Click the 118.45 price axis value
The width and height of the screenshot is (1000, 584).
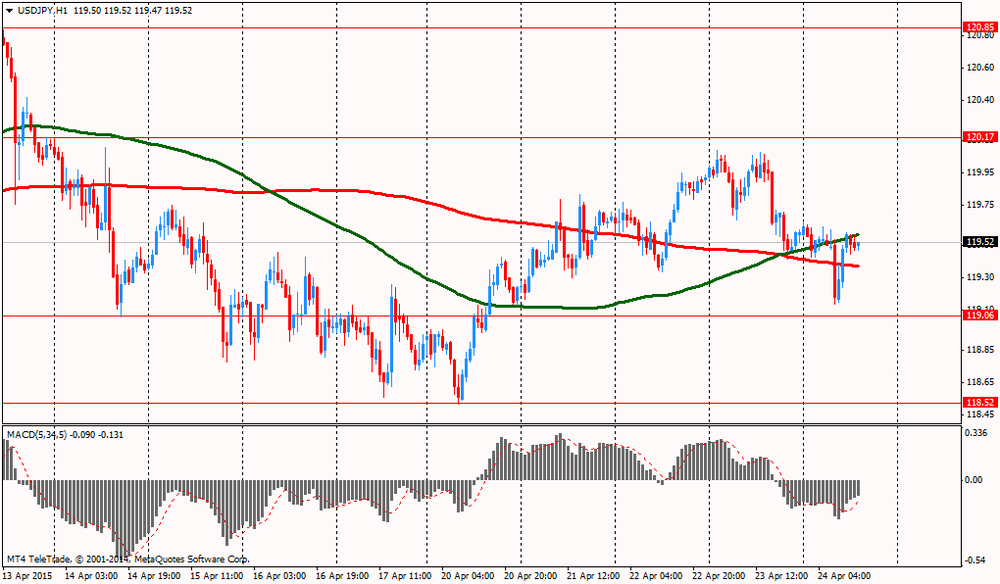pos(981,414)
